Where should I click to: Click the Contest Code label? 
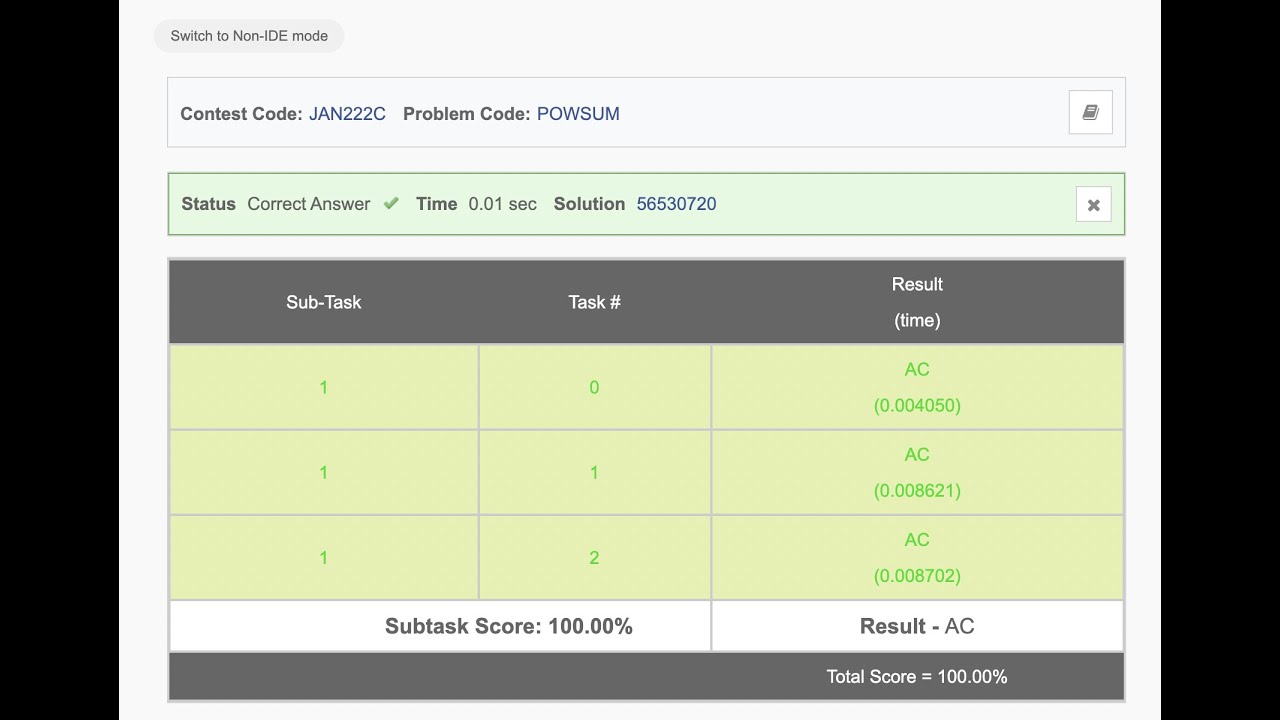point(241,114)
